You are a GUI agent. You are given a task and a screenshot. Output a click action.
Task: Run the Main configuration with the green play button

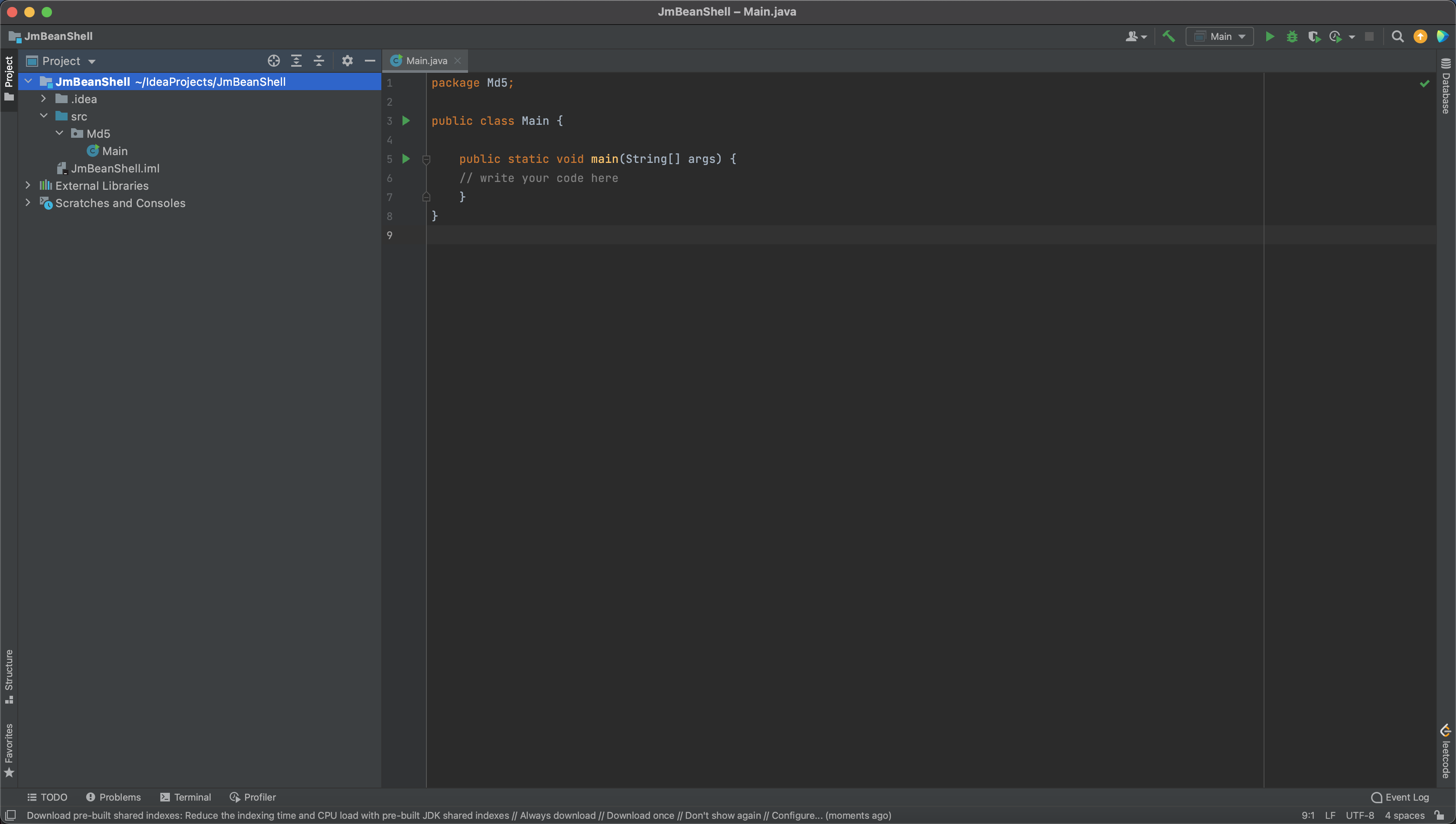pyautogui.click(x=1270, y=36)
